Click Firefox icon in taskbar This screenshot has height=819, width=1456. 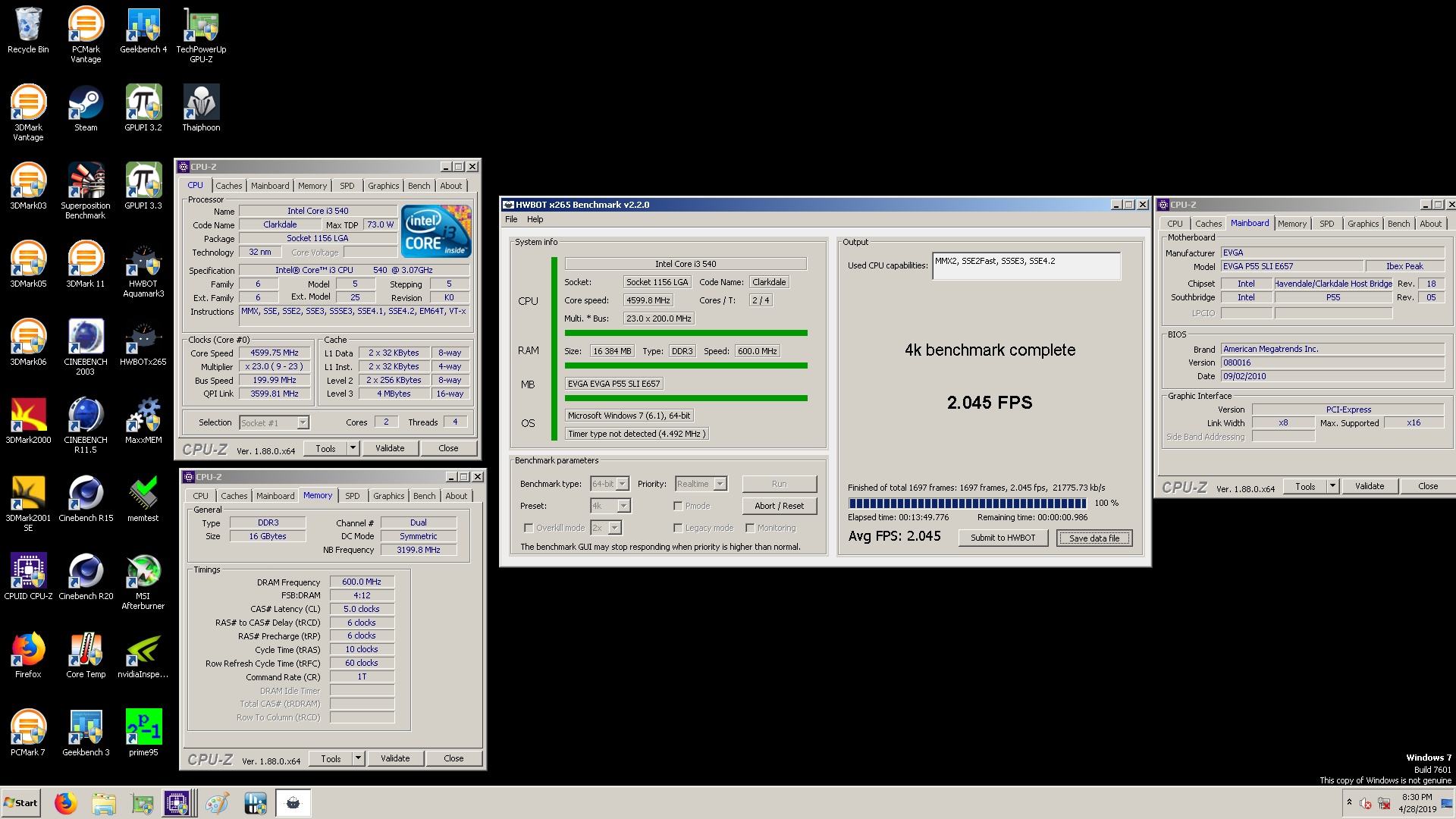coord(65,803)
